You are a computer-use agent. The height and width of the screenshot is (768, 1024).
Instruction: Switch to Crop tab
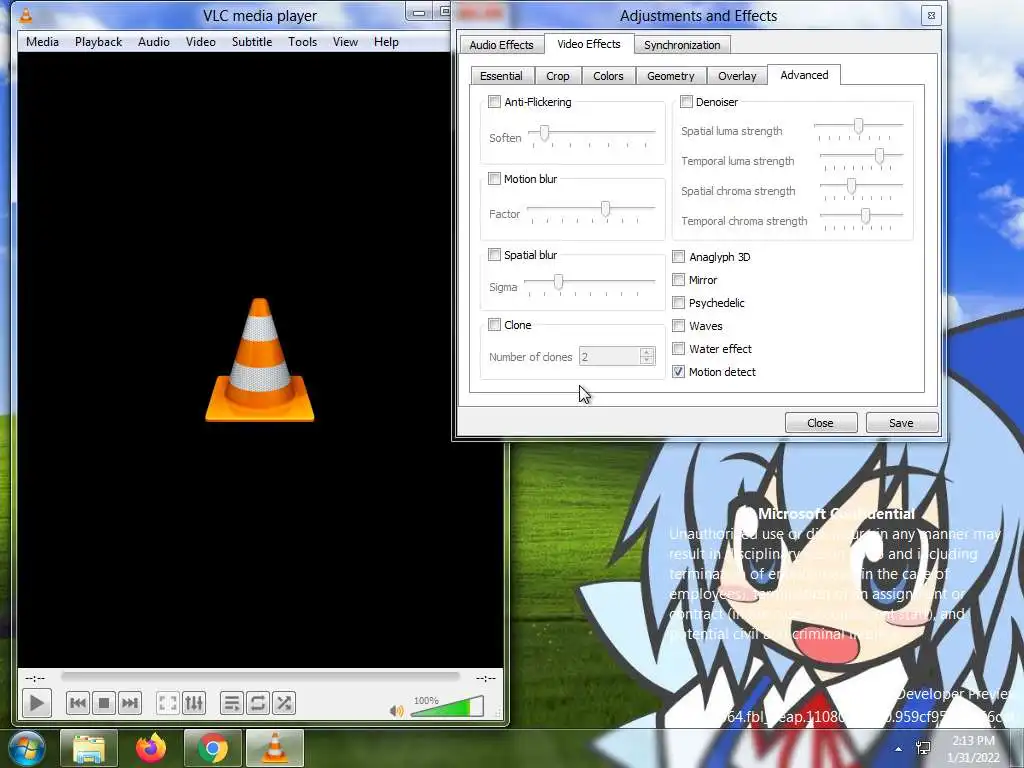click(x=558, y=76)
